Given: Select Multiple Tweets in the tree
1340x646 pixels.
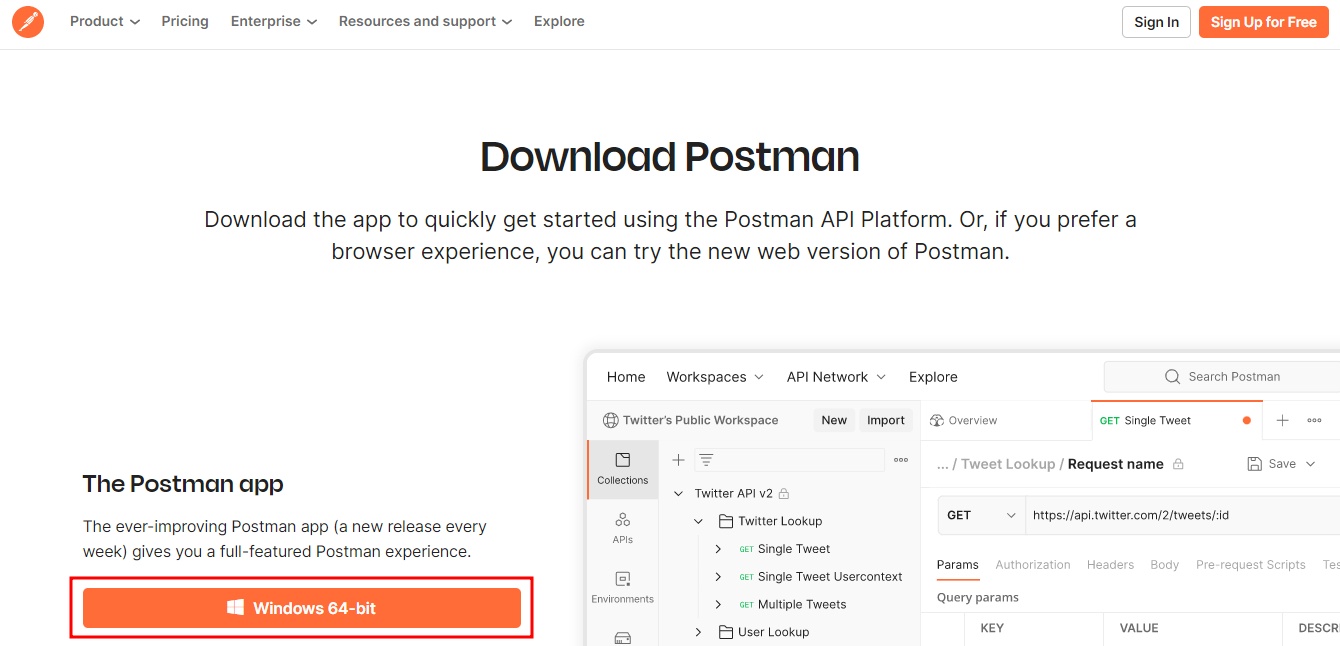Looking at the screenshot, I should (x=802, y=604).
